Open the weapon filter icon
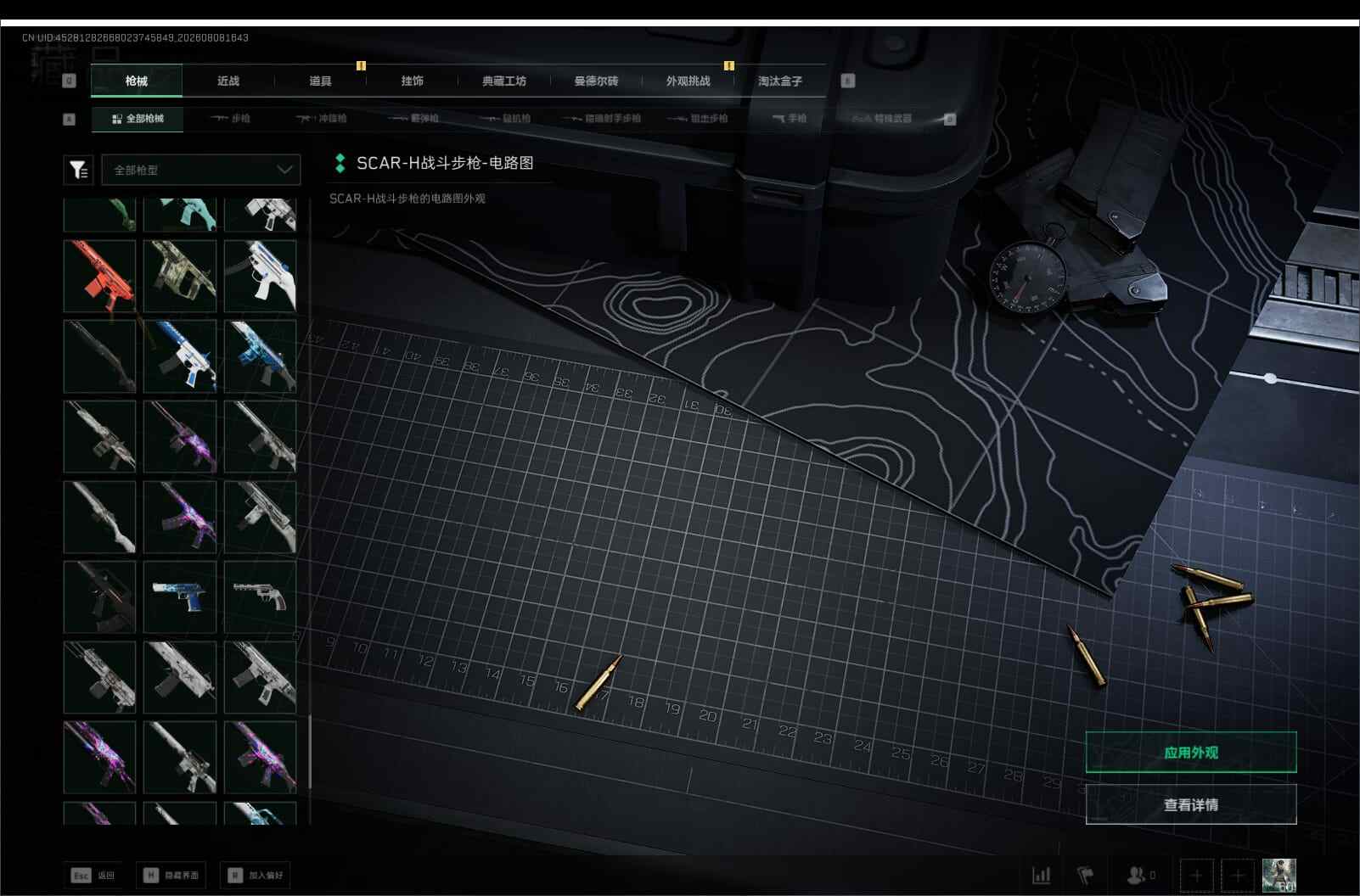 pos(78,170)
